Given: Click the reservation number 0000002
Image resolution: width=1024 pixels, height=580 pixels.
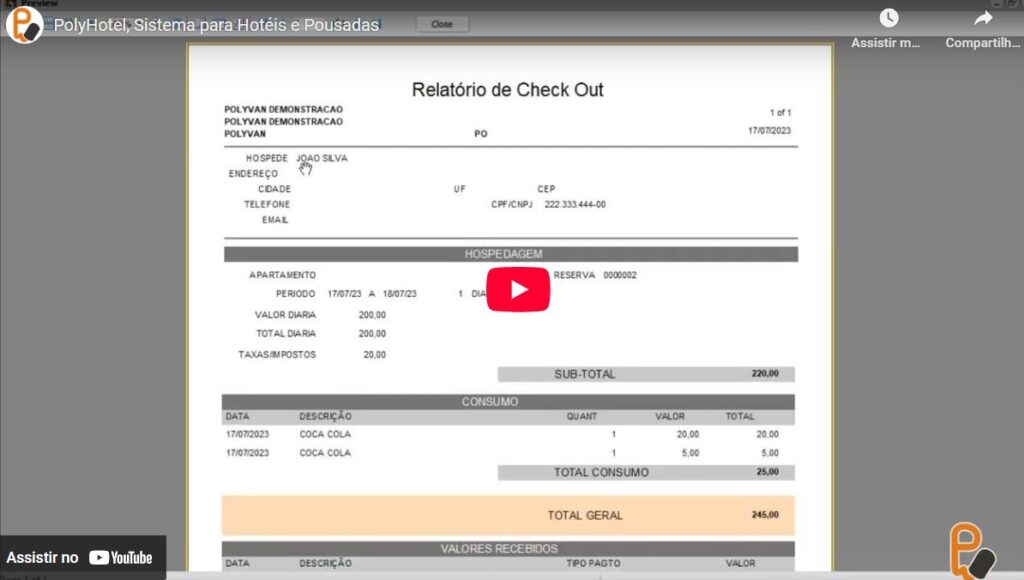Looking at the screenshot, I should [620, 275].
